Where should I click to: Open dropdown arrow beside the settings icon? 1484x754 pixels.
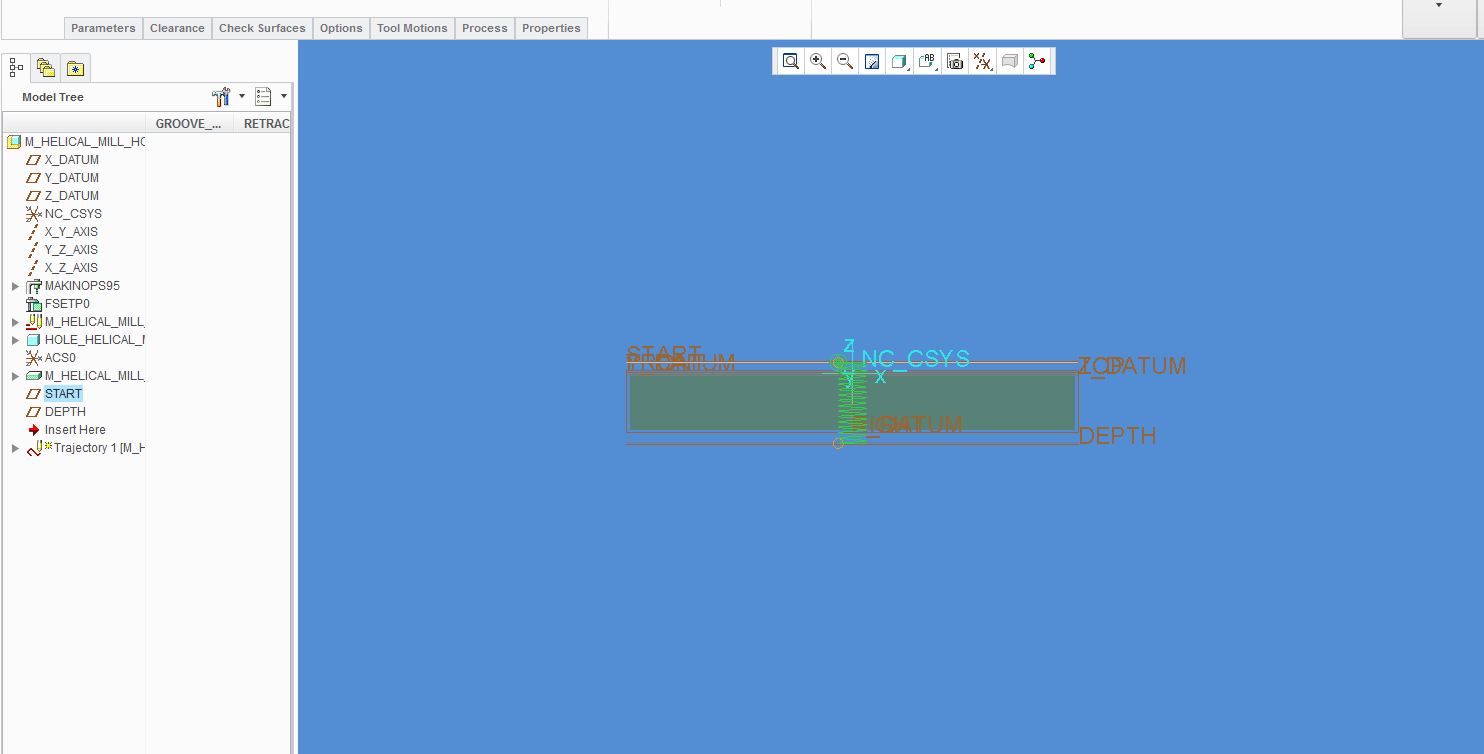[x=242, y=97]
